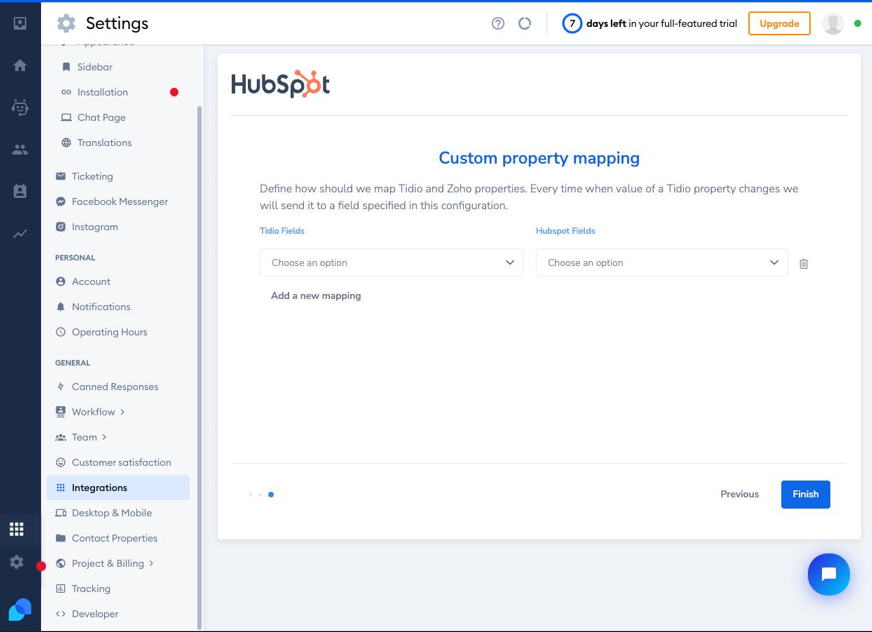Click the Settings gear header icon
The width and height of the screenshot is (872, 632).
click(66, 23)
